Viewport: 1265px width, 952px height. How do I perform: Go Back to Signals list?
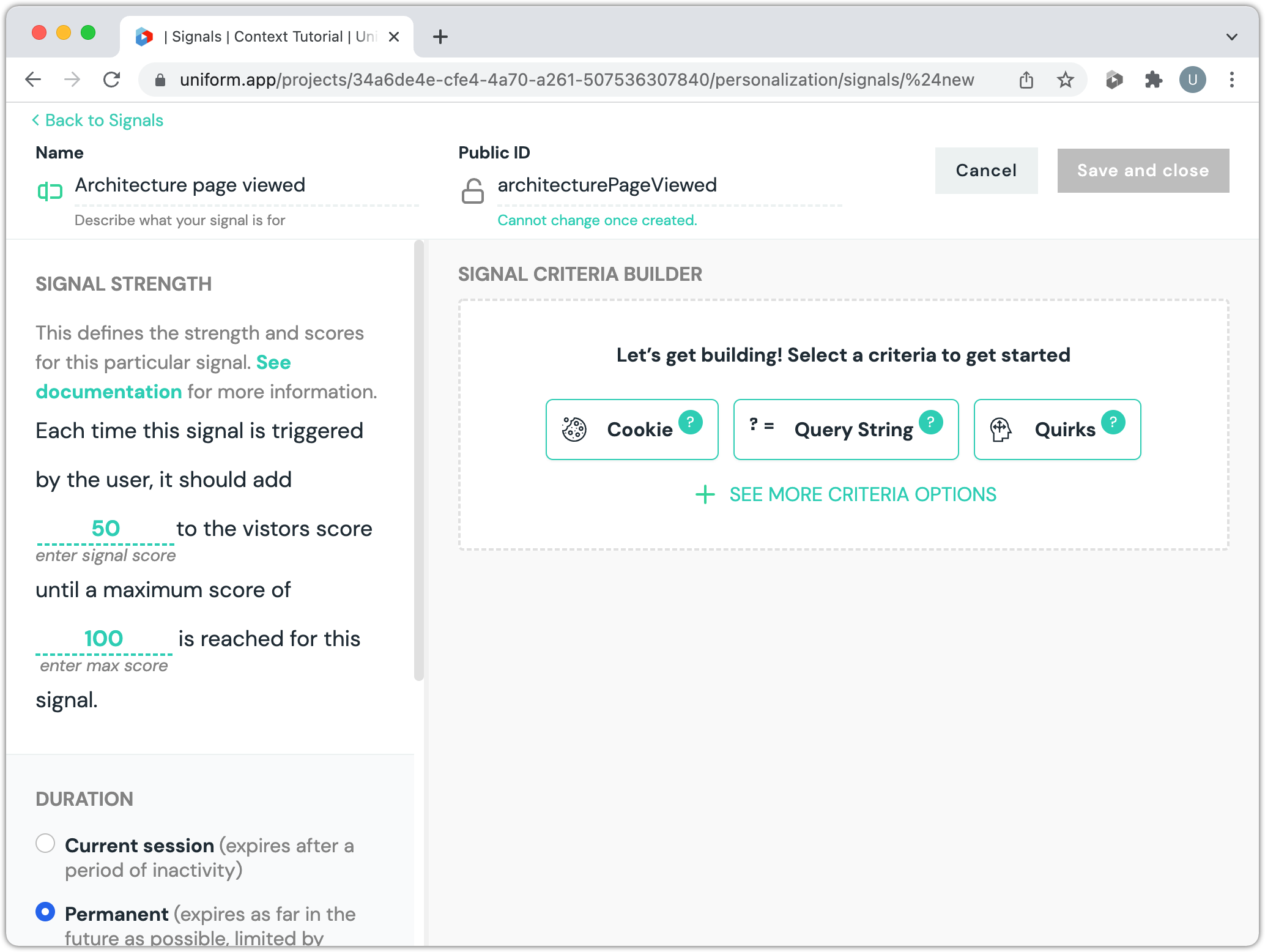pos(98,121)
